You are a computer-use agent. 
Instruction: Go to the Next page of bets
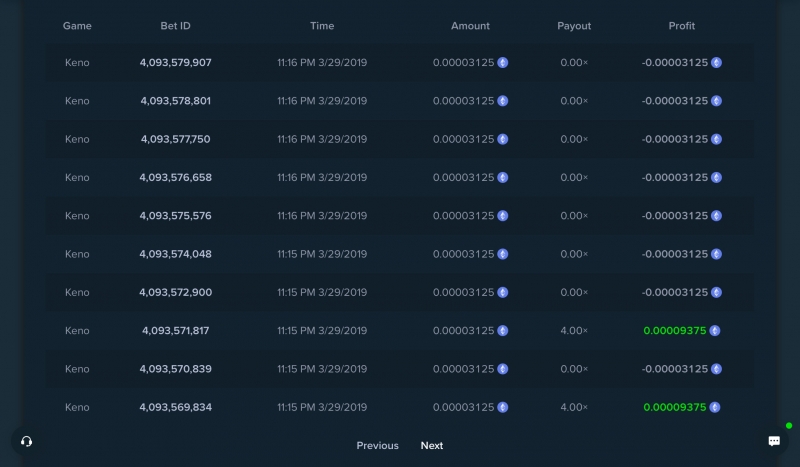pos(432,446)
